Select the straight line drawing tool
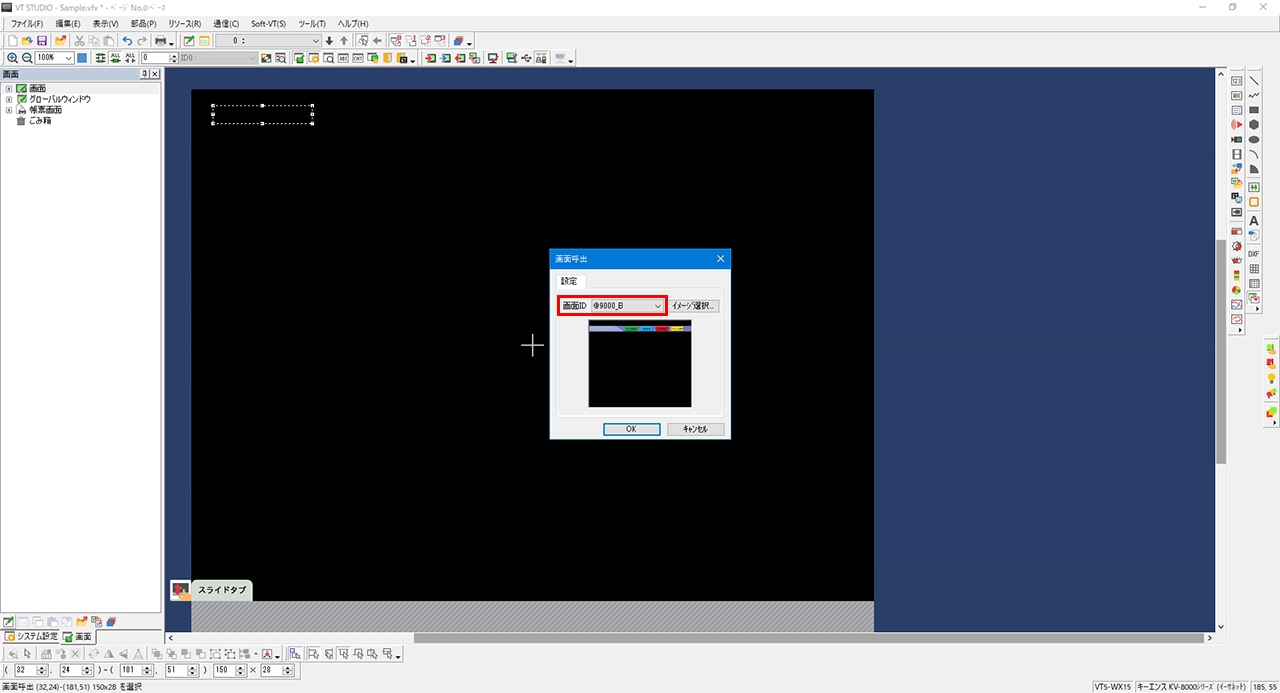The width and height of the screenshot is (1280, 693). 1254,81
